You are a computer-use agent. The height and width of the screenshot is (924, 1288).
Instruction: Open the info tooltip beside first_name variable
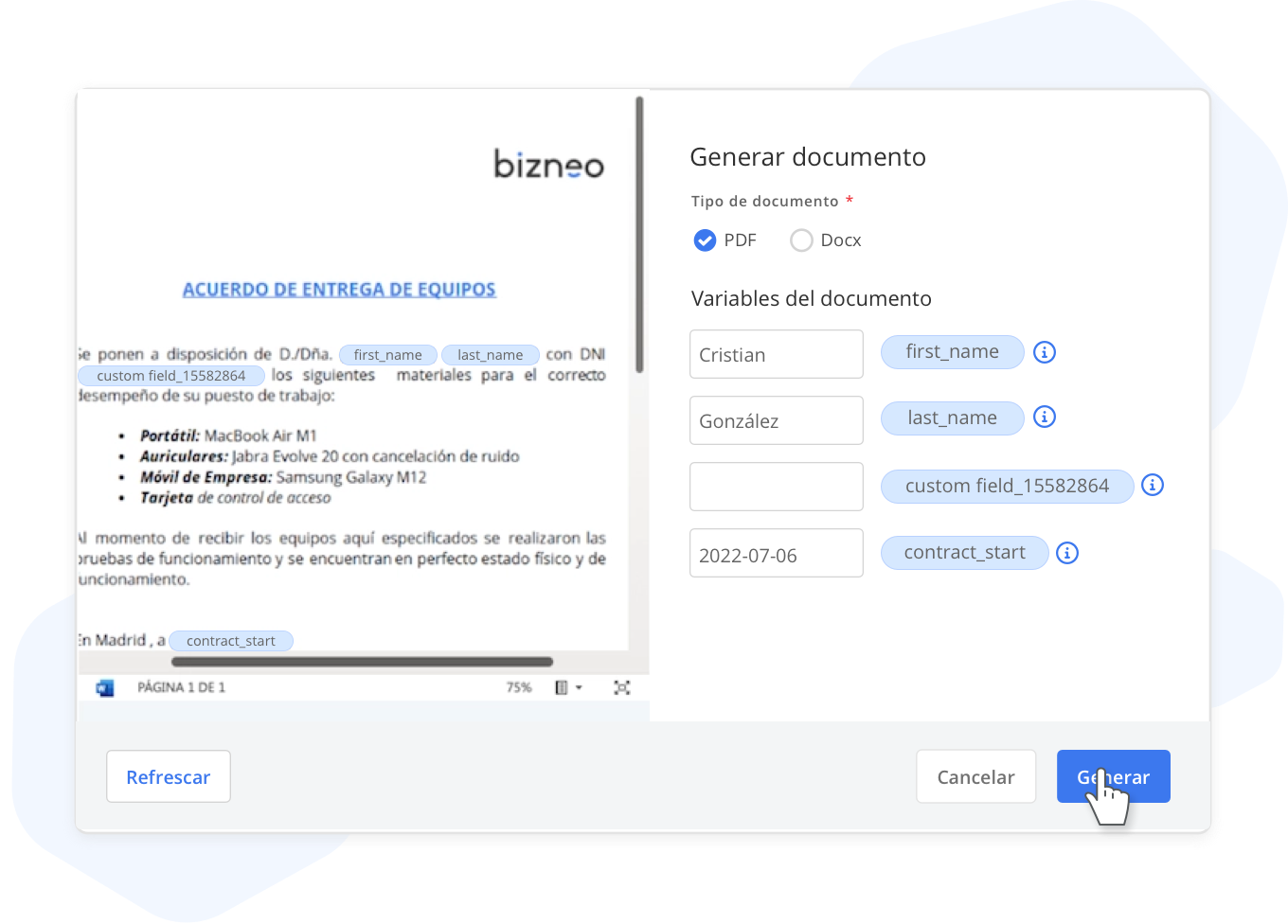click(1045, 352)
